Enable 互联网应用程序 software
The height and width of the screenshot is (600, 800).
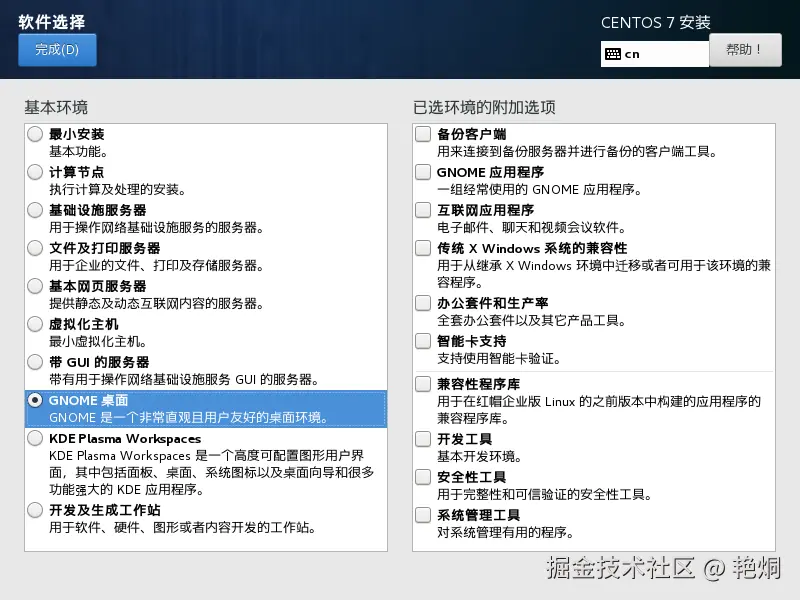[x=421, y=209]
